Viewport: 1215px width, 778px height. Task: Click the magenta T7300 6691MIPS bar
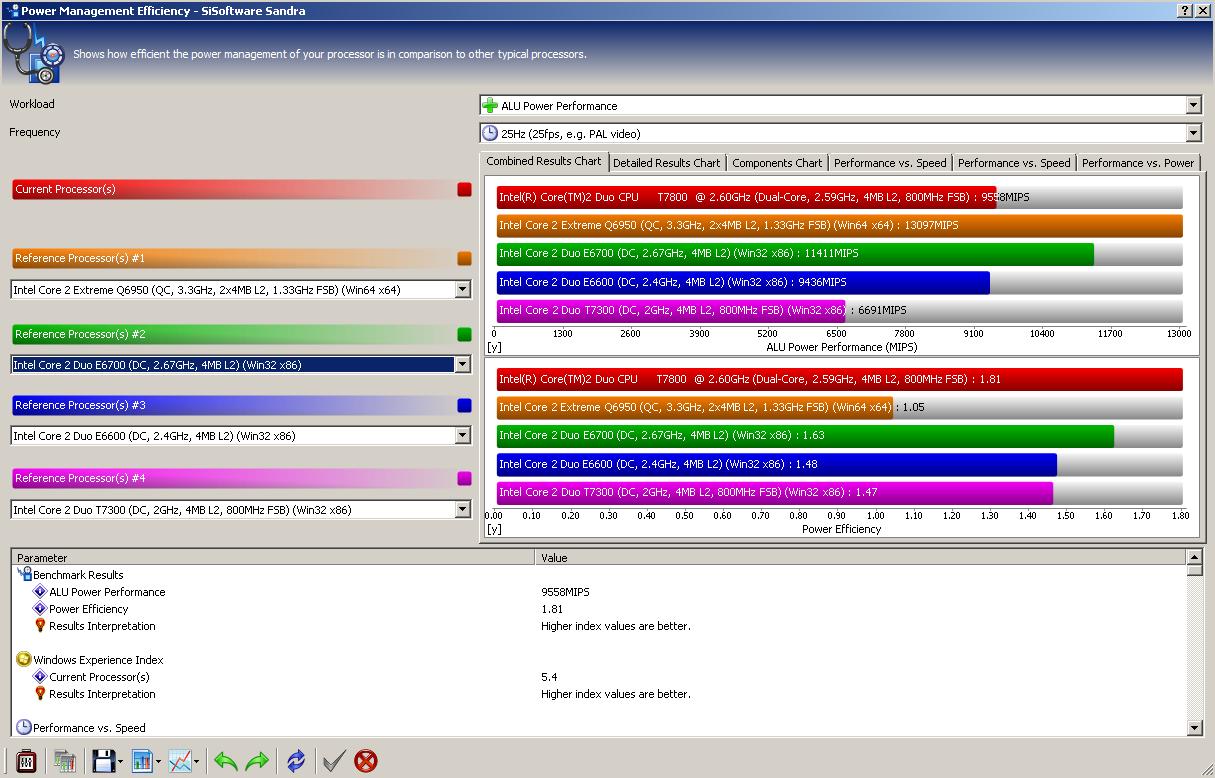click(671, 310)
